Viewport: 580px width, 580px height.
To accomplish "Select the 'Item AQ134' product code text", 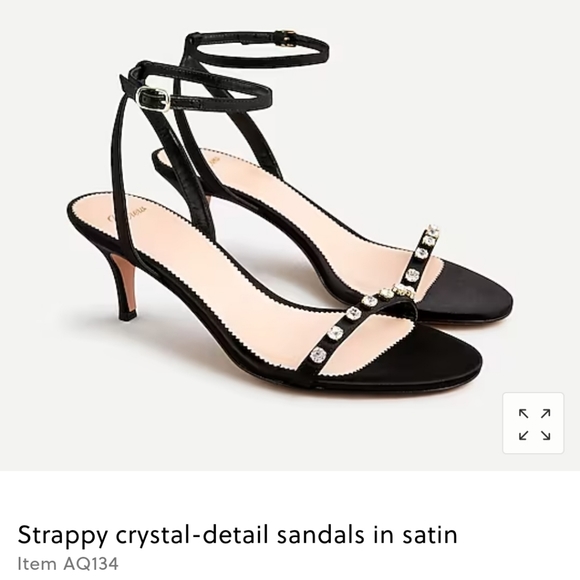I will coord(68,564).
